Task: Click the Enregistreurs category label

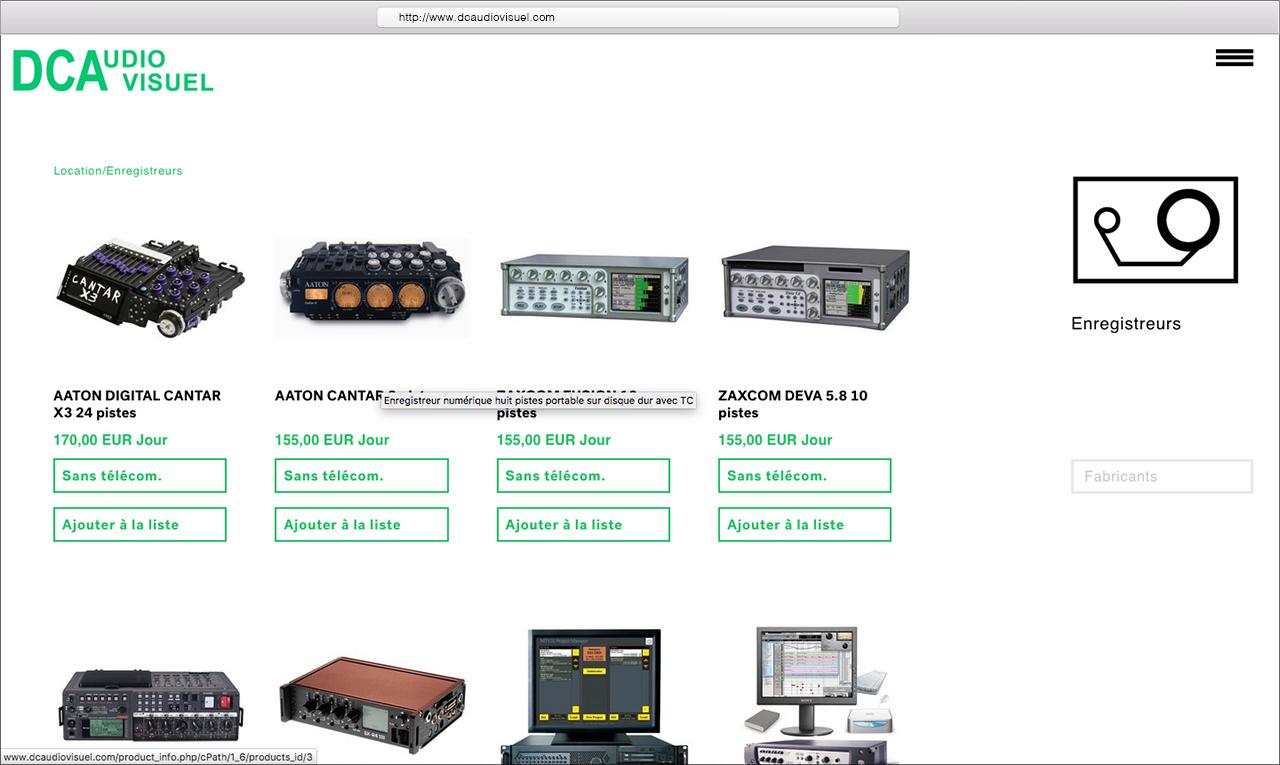Action: (1126, 324)
